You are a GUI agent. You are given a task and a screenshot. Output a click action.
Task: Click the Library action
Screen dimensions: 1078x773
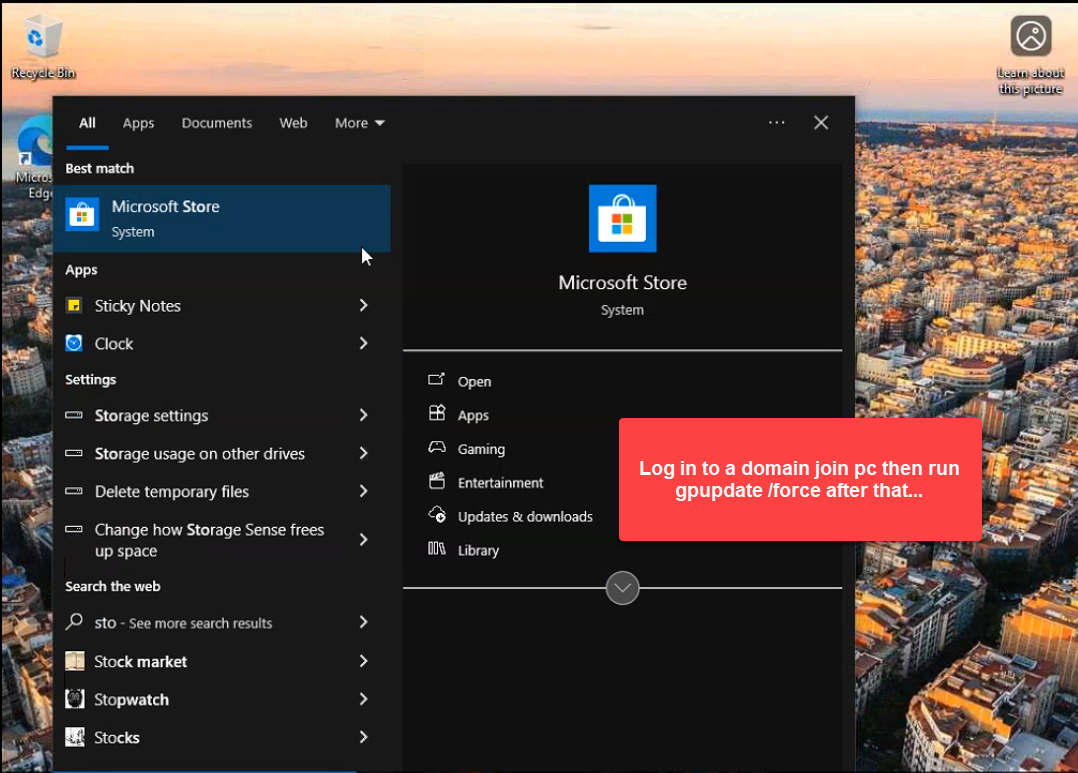(478, 550)
